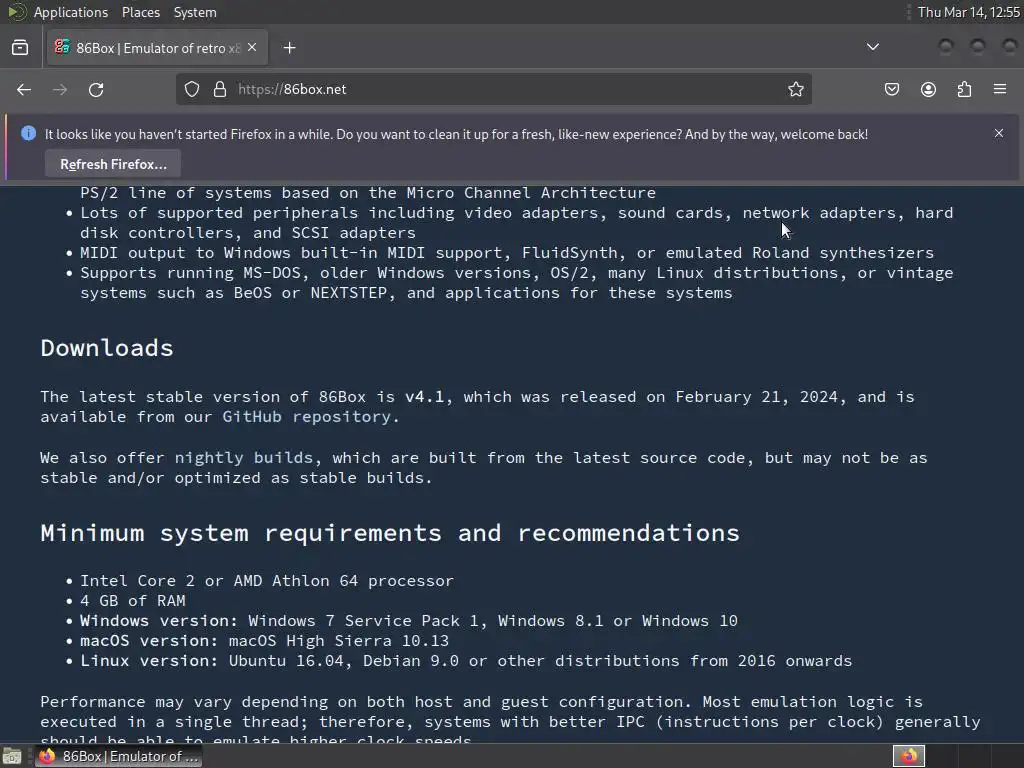Click the URL address field
1024x768 pixels.
(x=493, y=89)
